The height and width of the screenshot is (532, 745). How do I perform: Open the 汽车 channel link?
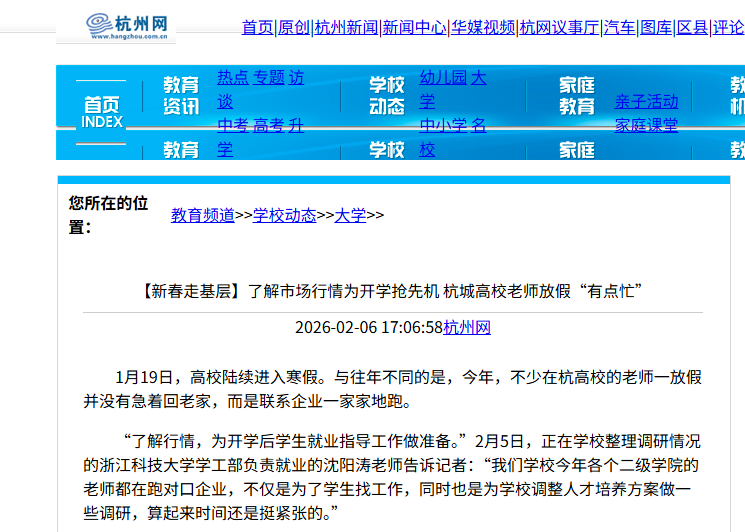pyautogui.click(x=619, y=27)
